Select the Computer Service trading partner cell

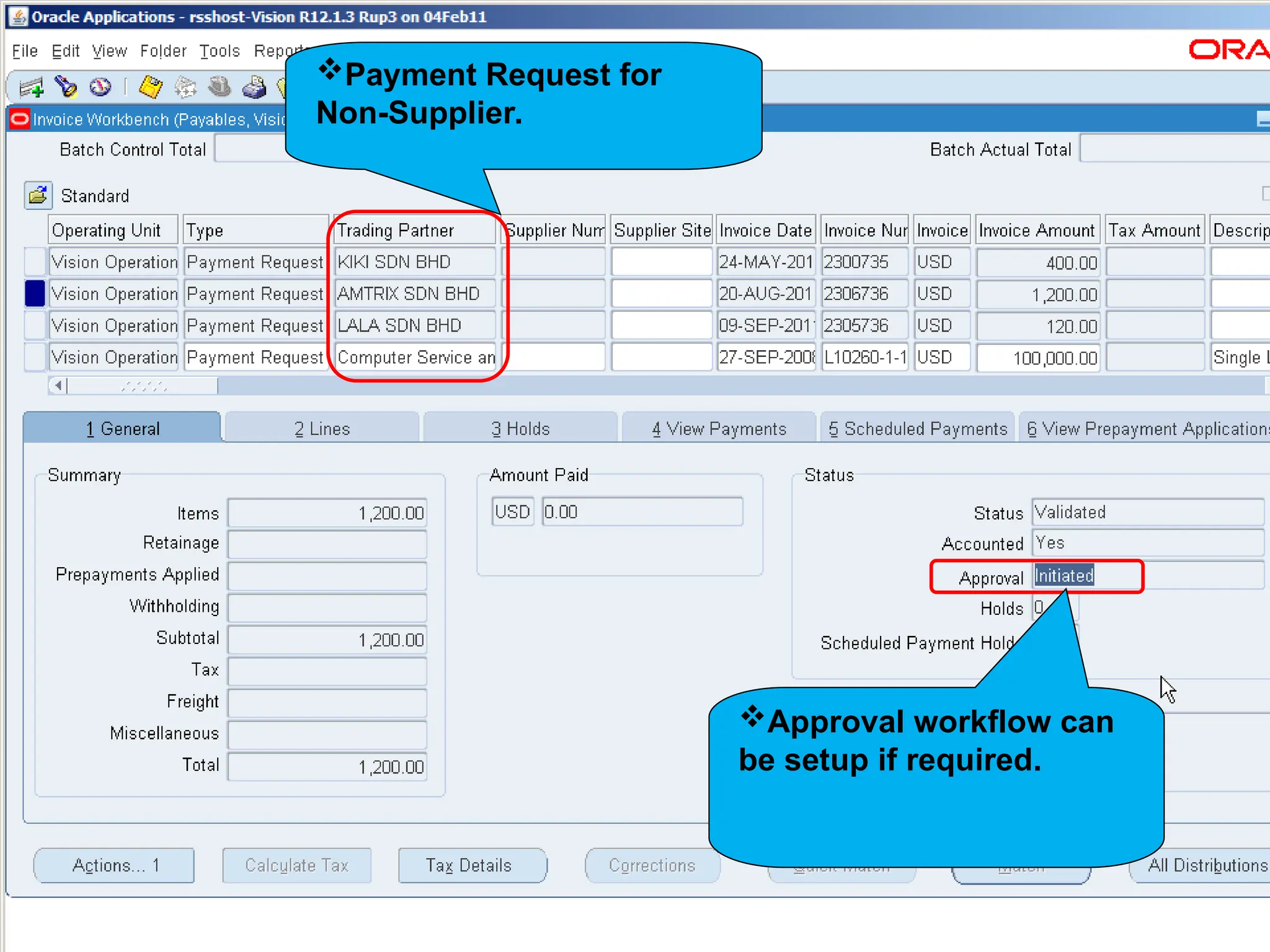[x=415, y=357]
